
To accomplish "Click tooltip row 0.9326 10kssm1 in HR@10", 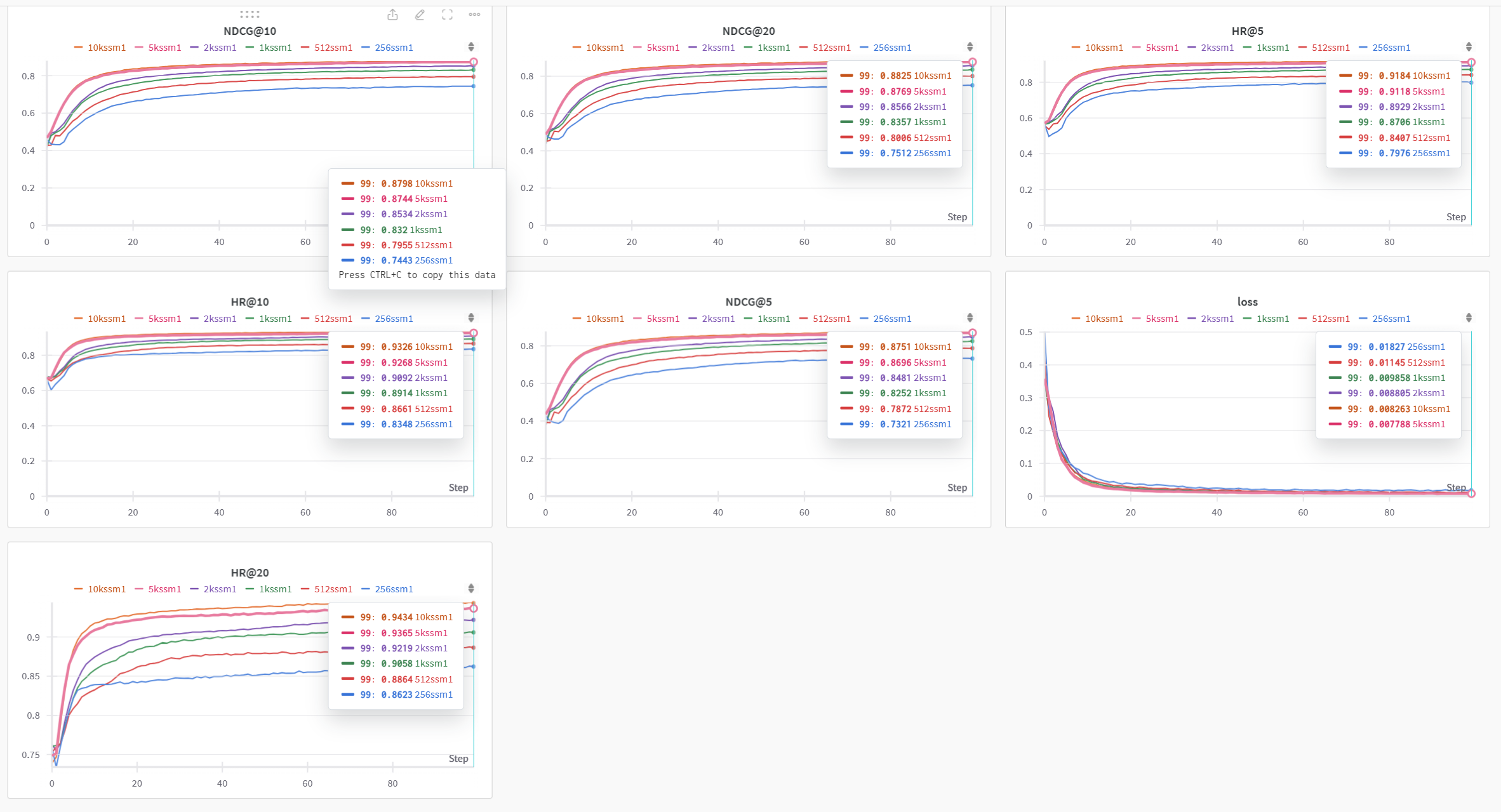I will coord(397,347).
